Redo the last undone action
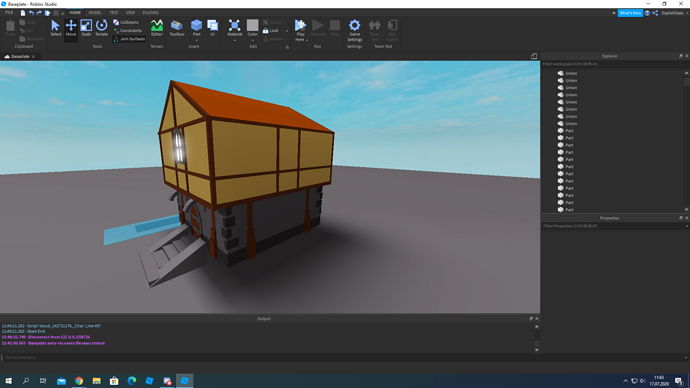 (39, 13)
